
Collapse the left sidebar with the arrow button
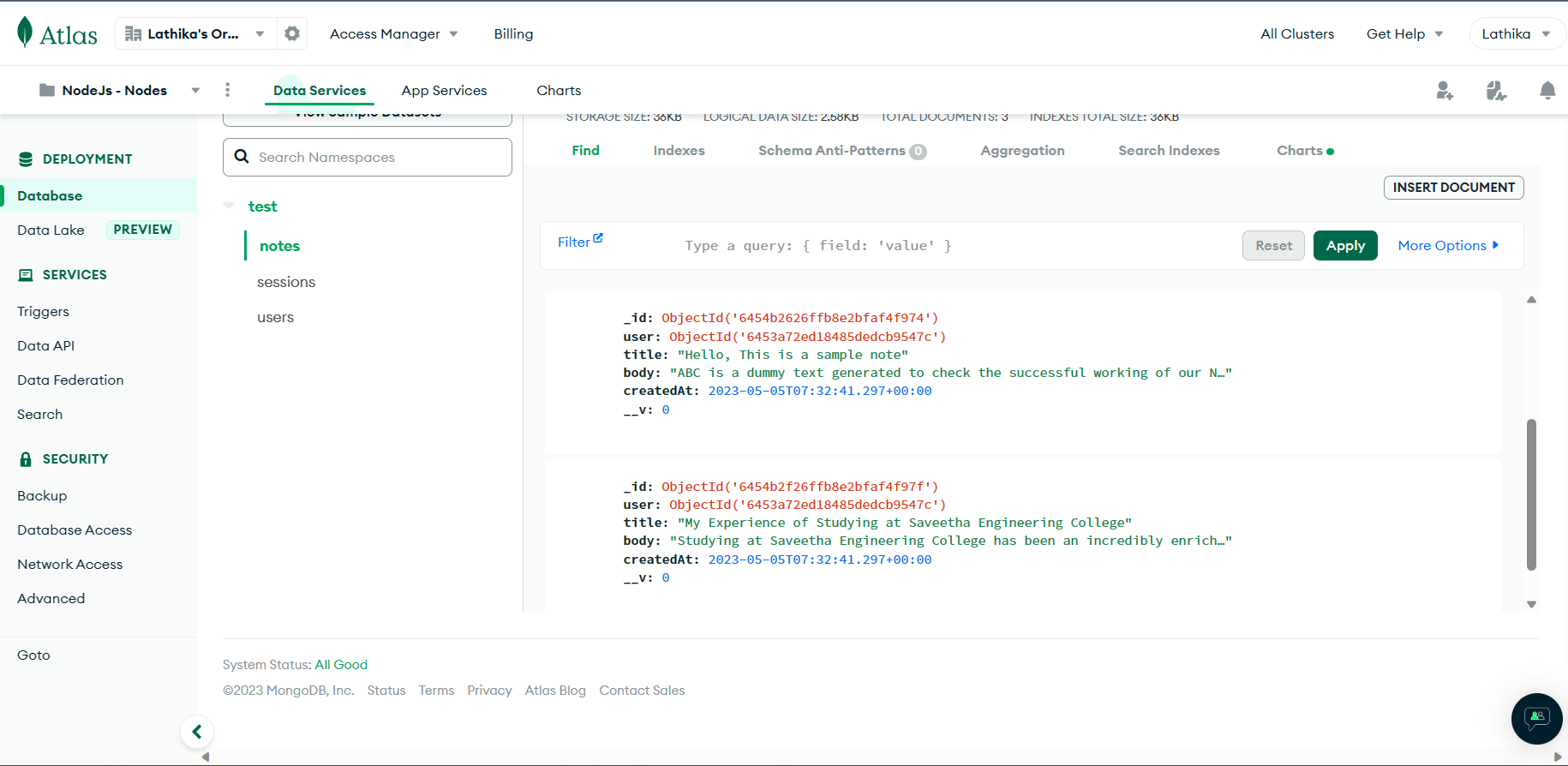pyautogui.click(x=197, y=732)
